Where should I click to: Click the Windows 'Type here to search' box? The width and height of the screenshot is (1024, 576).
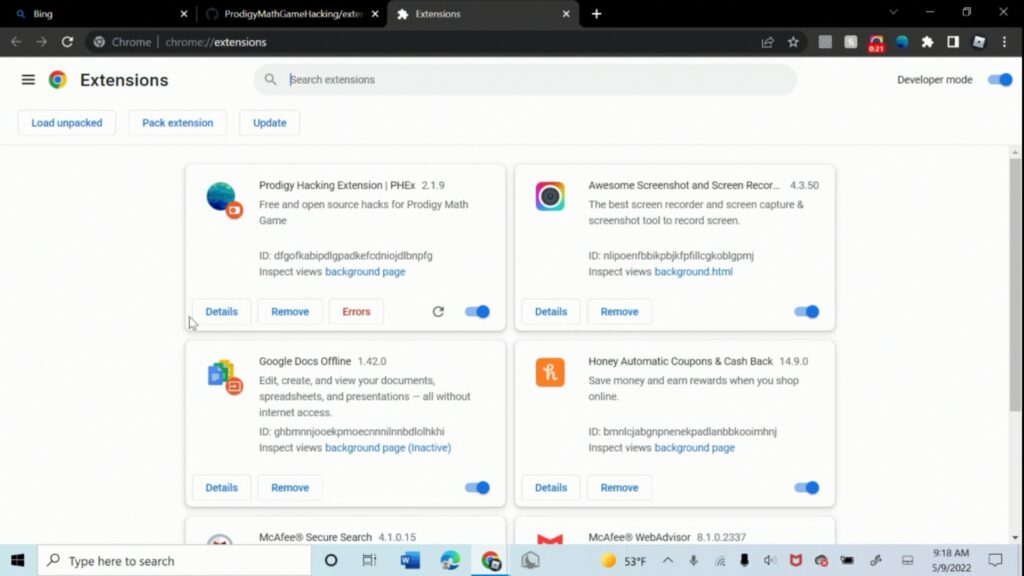[x=174, y=560]
